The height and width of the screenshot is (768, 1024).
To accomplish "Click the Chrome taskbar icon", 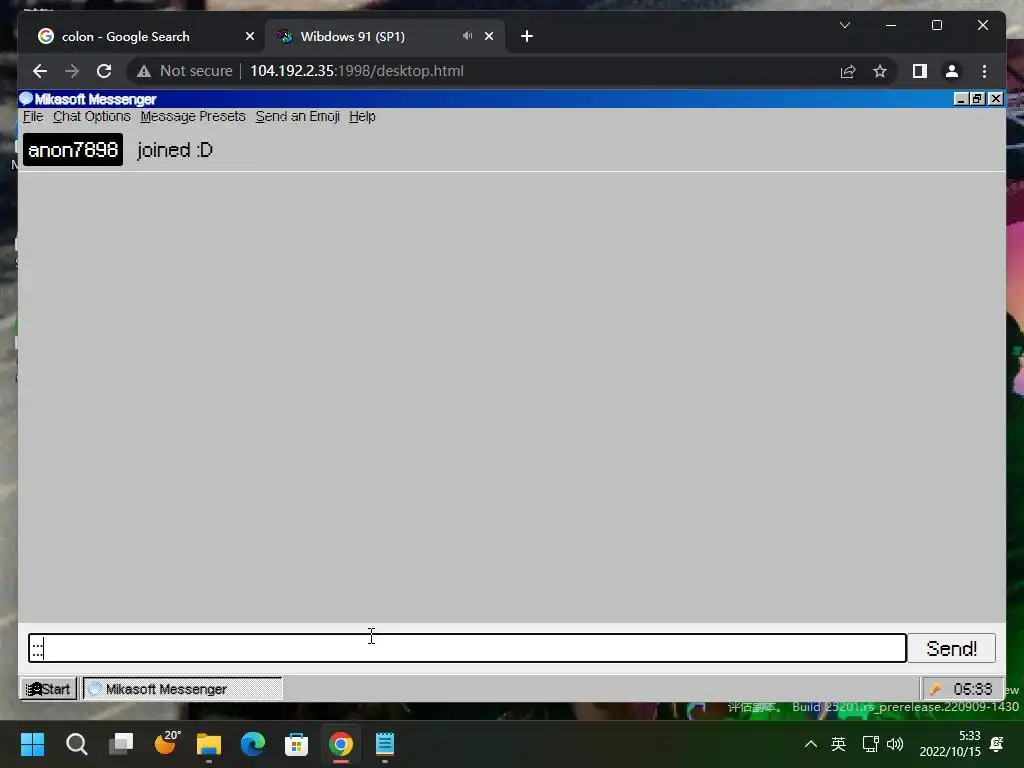I will [x=340, y=744].
